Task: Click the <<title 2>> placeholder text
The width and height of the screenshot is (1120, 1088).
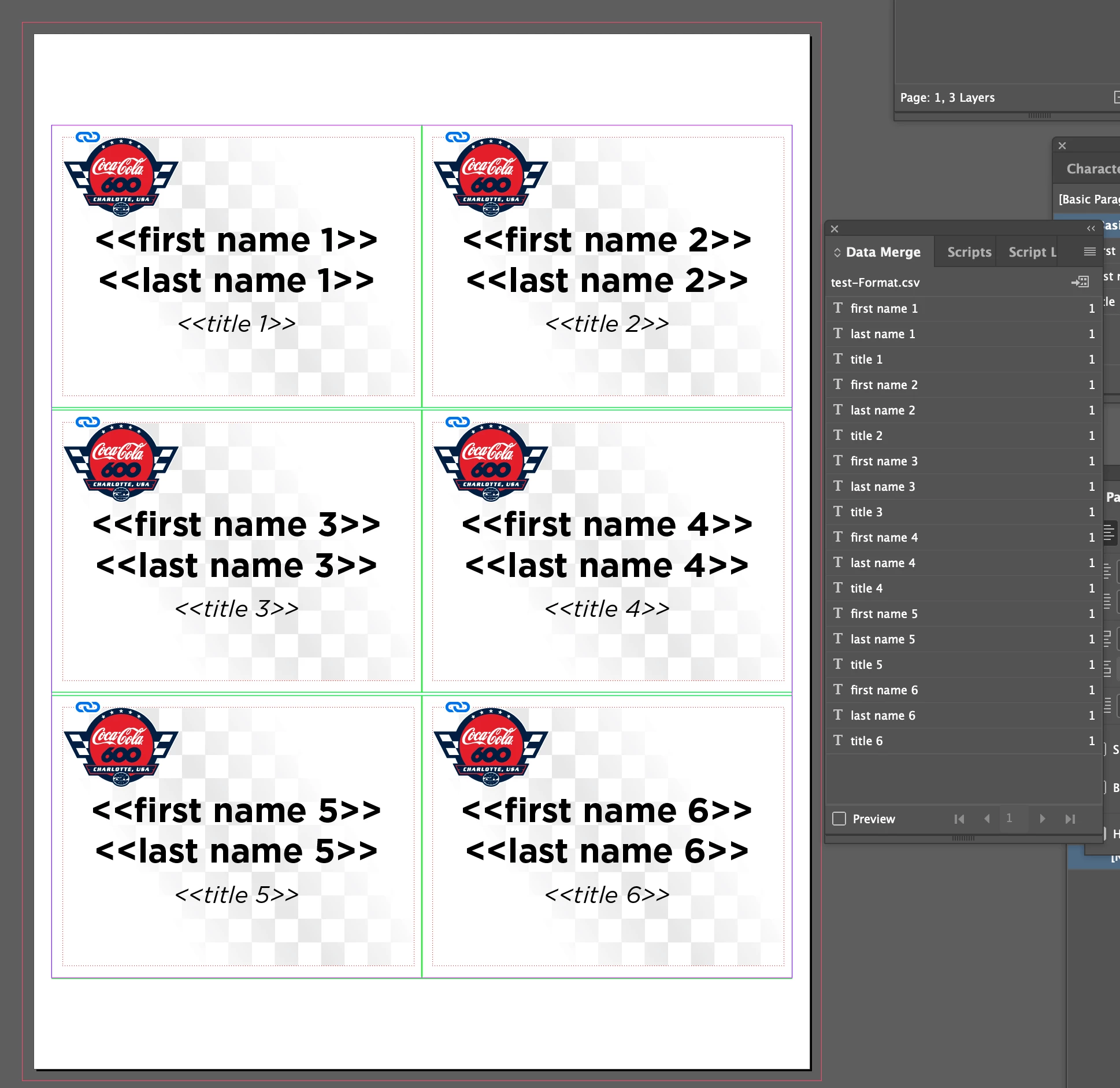Action: click(607, 324)
